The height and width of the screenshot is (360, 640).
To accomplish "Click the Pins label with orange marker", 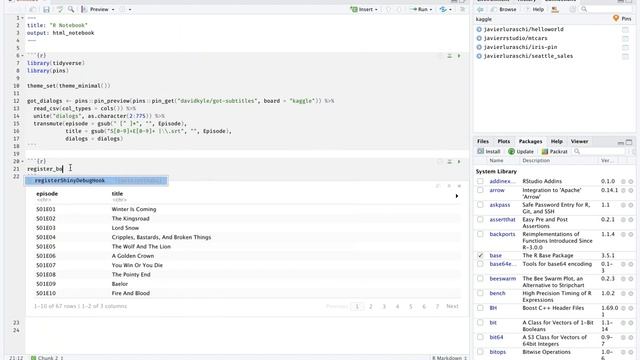I will coord(622,19).
